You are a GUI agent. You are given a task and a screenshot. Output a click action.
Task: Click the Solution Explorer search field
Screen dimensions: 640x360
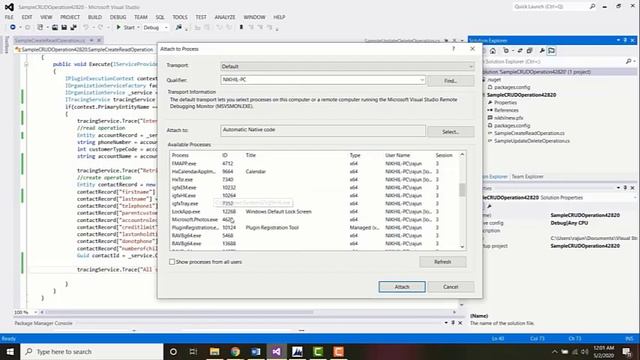(553, 61)
